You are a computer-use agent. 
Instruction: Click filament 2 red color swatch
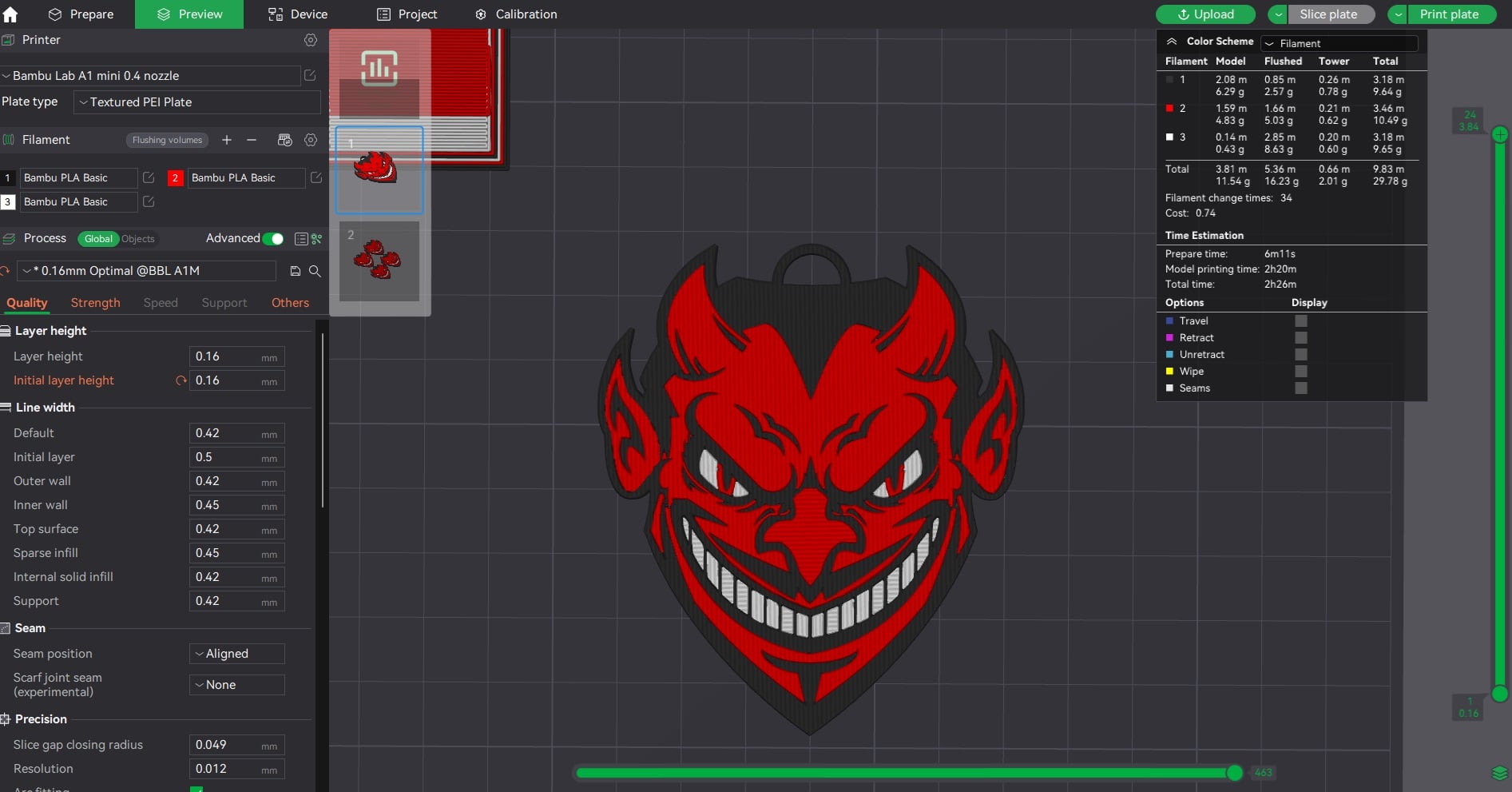click(175, 177)
